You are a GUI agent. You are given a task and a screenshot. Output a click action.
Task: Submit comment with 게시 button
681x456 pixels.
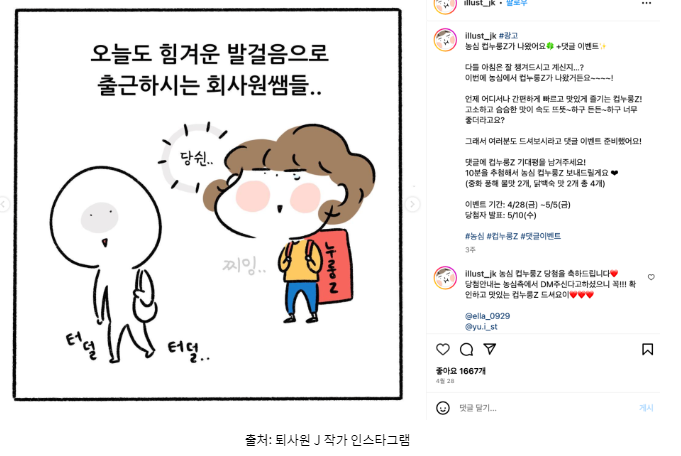[x=646, y=408]
